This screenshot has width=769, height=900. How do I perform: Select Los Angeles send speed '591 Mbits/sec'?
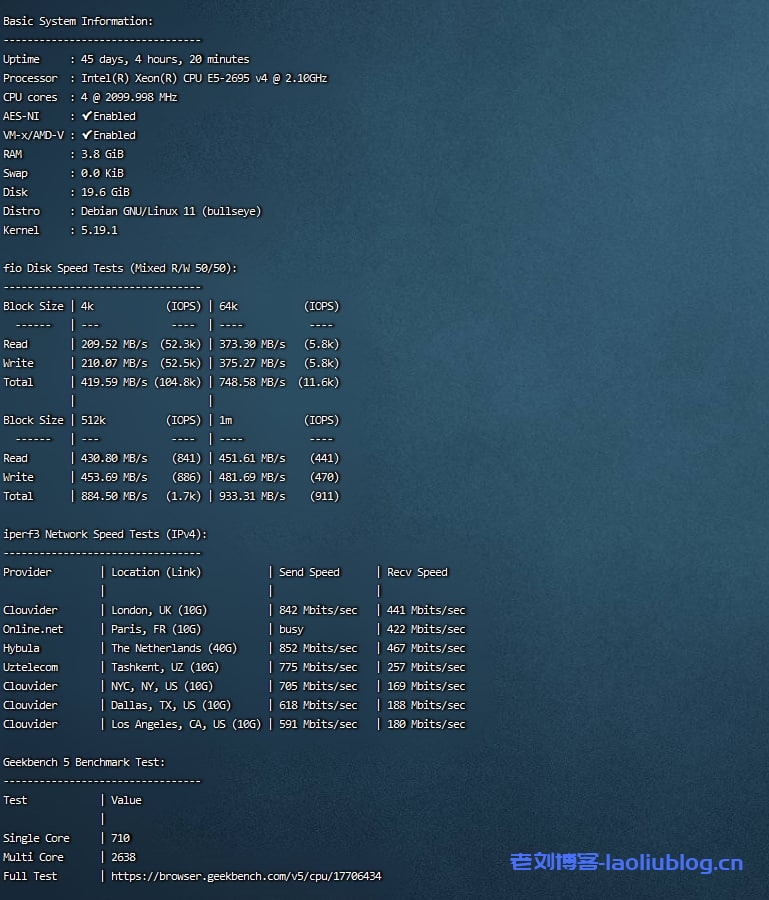coord(318,724)
